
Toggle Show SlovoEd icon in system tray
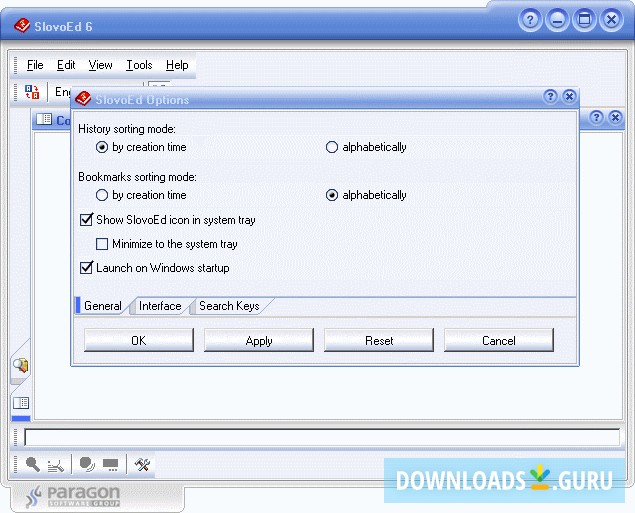[168, 220]
